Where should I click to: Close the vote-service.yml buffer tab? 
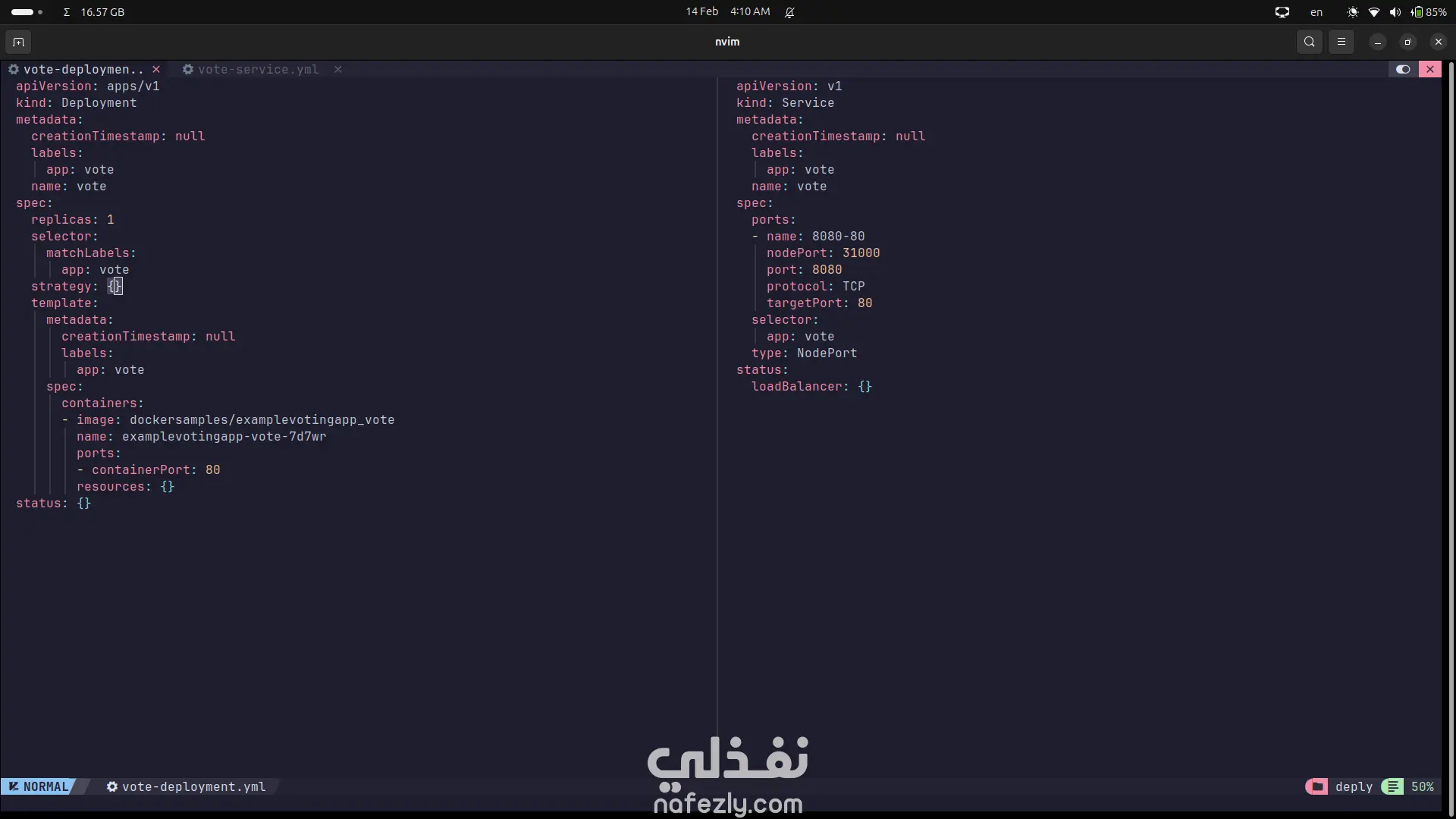[x=338, y=69]
